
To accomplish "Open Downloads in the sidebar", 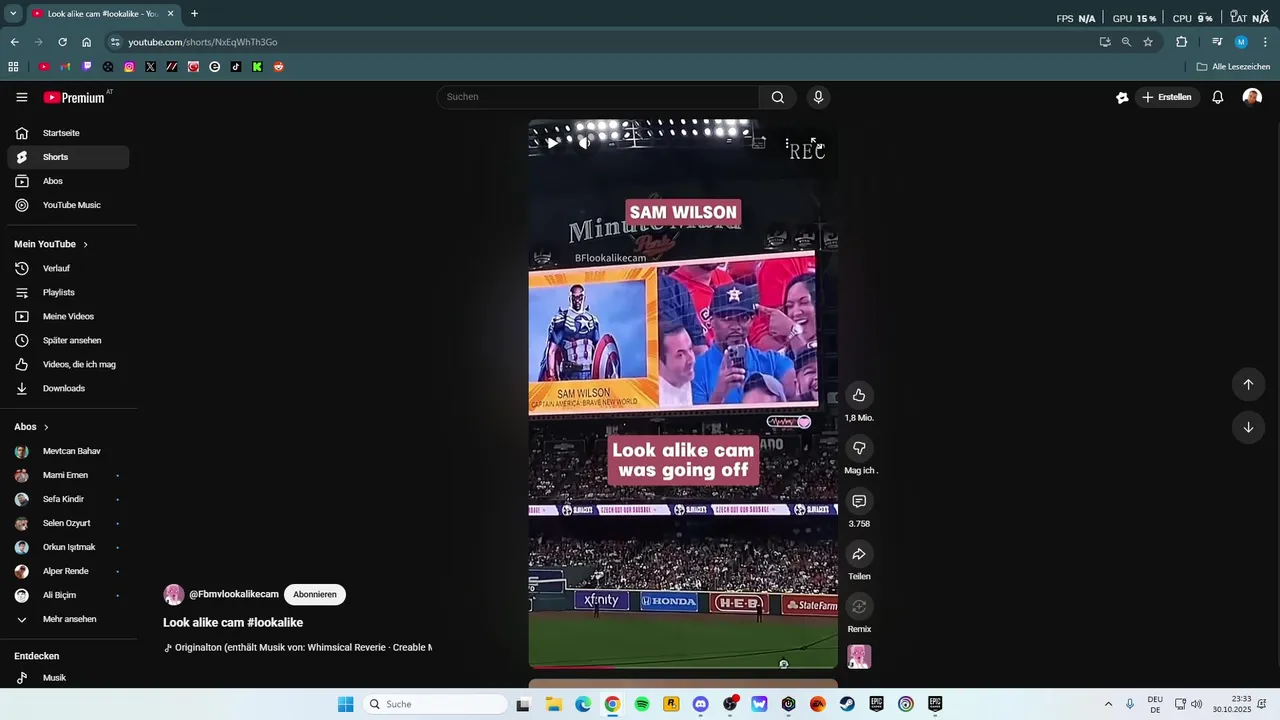I will [x=68, y=388].
